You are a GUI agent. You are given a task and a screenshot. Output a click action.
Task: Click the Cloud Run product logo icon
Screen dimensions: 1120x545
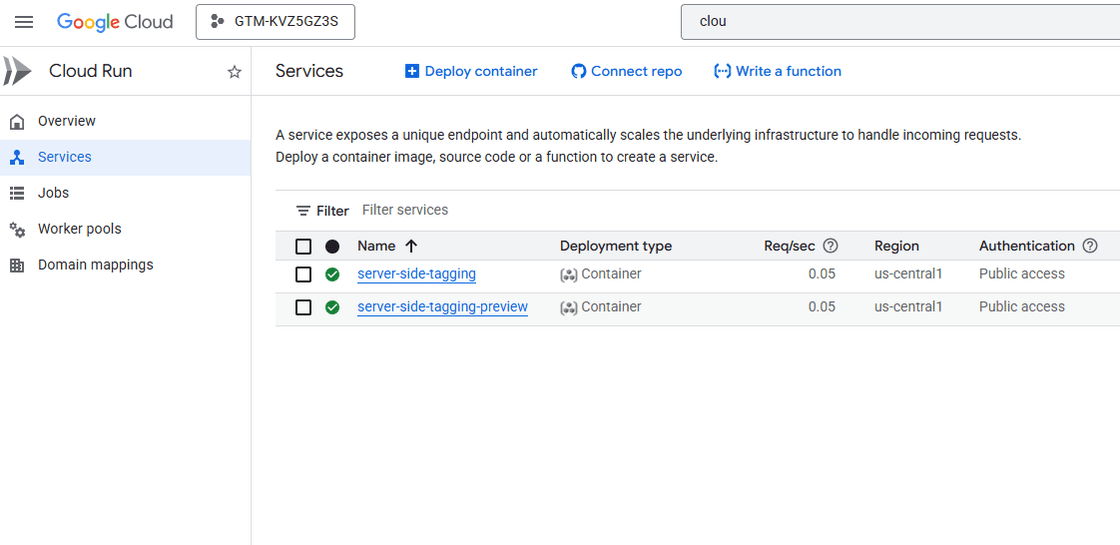point(18,71)
